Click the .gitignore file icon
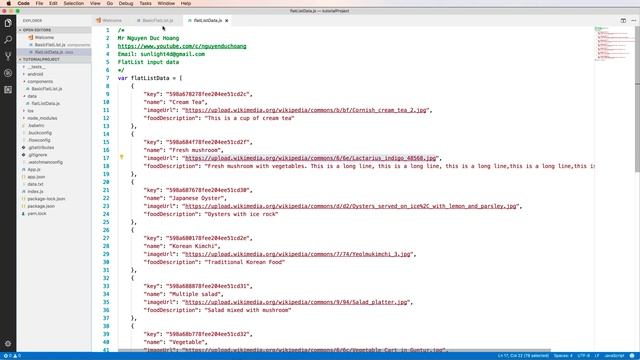 pyautogui.click(x=24, y=155)
